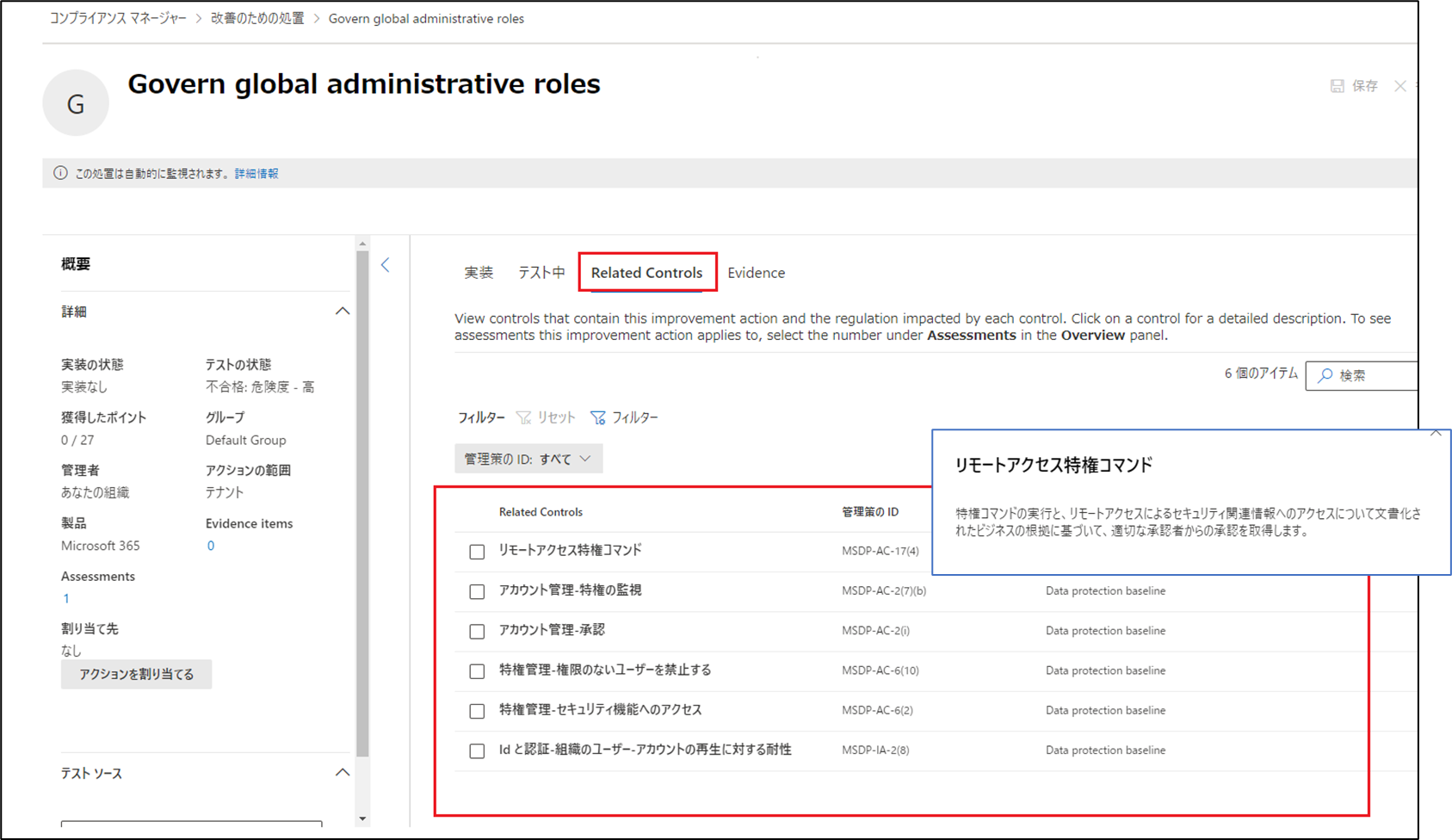Open control リモートアクセス特権コマンド

571,550
